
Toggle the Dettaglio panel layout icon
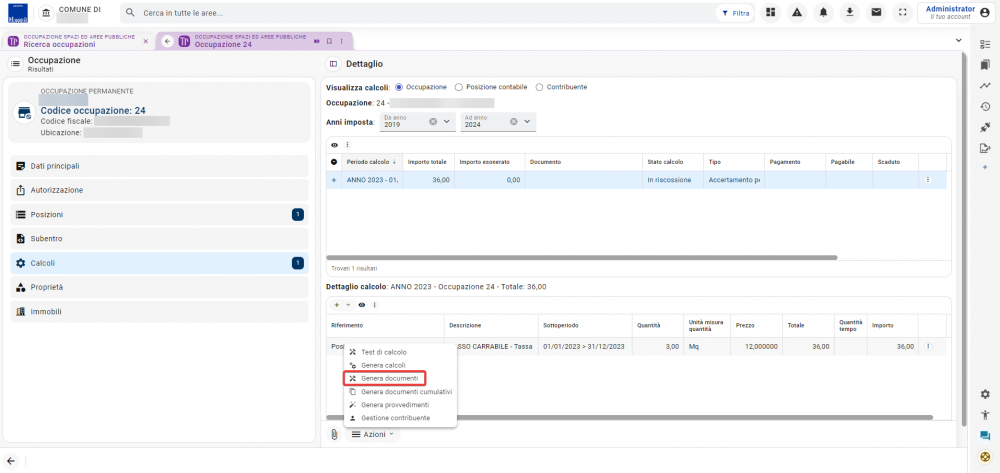333,64
